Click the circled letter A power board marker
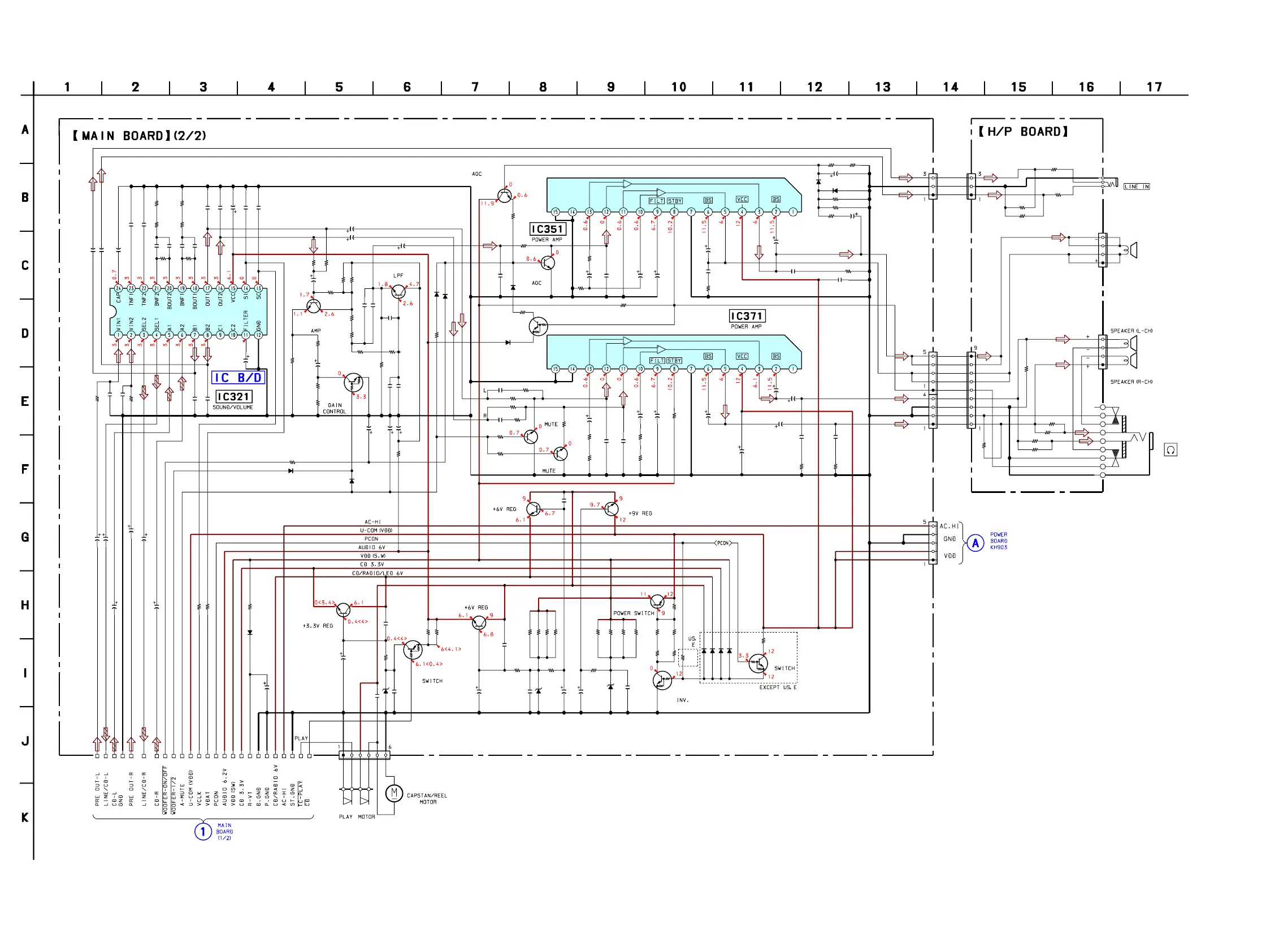This screenshot has height=952, width=1266. tap(975, 543)
